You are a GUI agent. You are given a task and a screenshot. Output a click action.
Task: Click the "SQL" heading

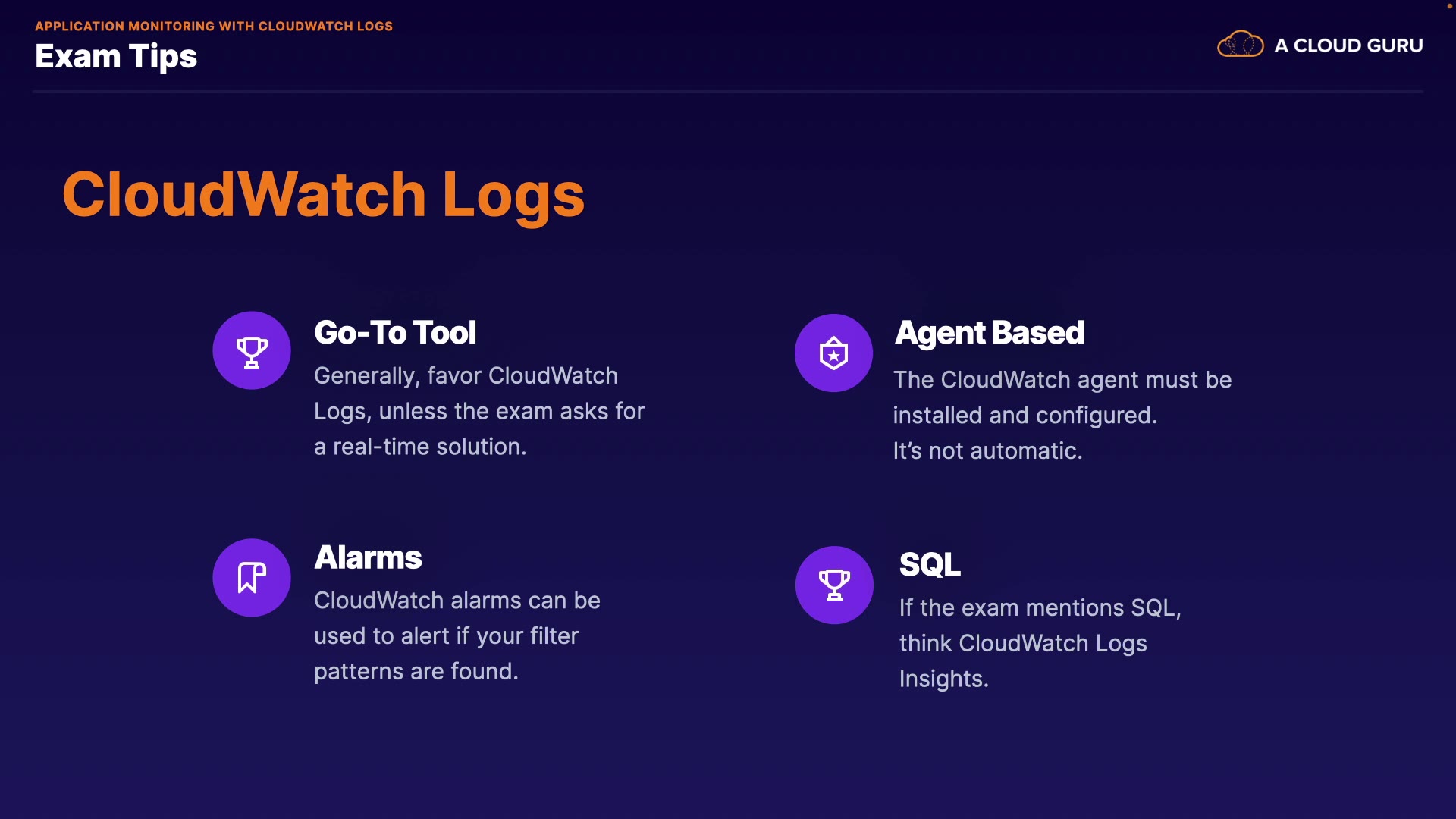click(930, 565)
